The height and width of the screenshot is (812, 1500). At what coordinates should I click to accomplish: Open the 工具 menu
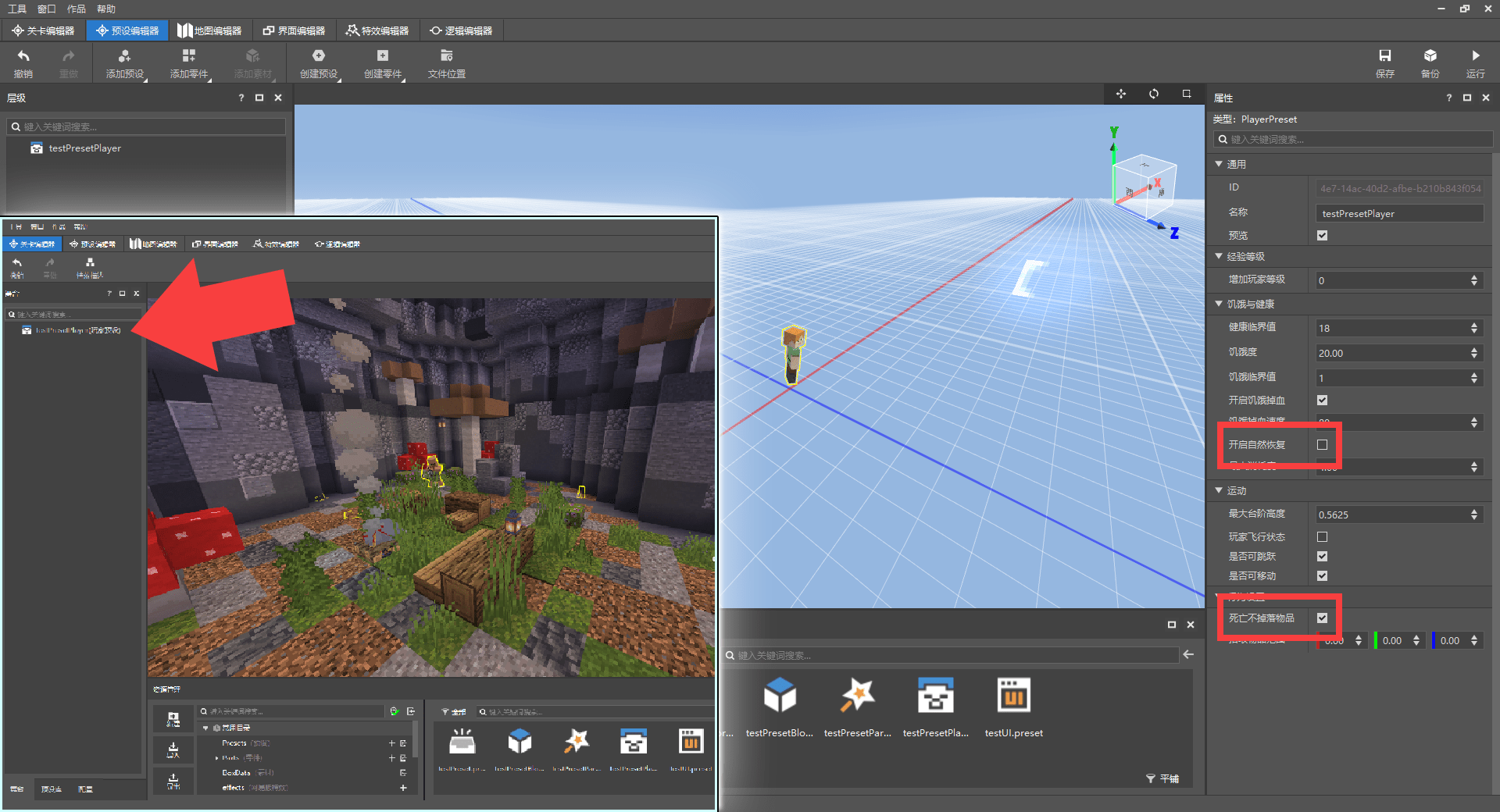tap(17, 9)
